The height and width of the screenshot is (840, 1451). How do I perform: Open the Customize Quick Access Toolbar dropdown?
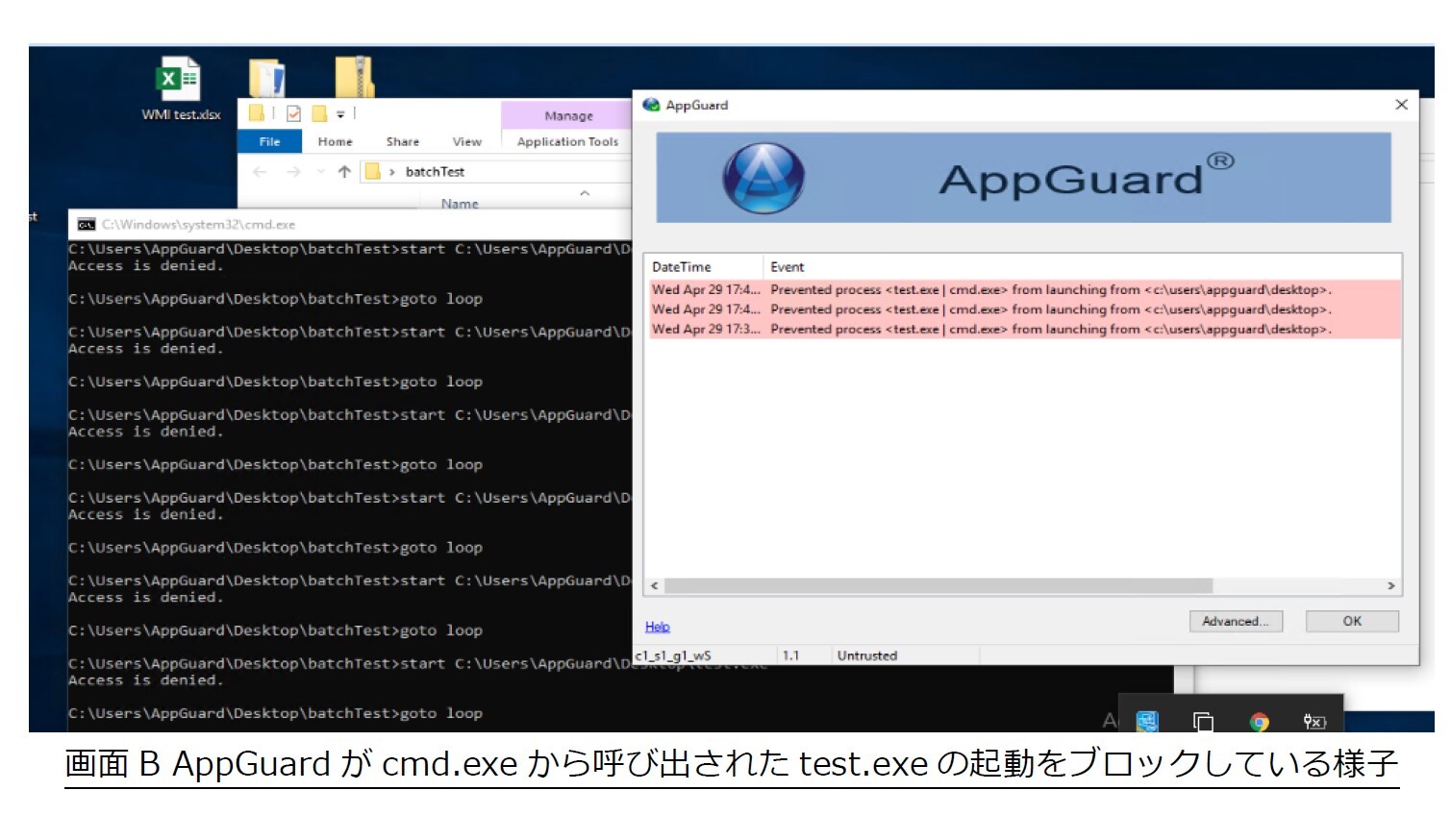pyautogui.click(x=340, y=114)
